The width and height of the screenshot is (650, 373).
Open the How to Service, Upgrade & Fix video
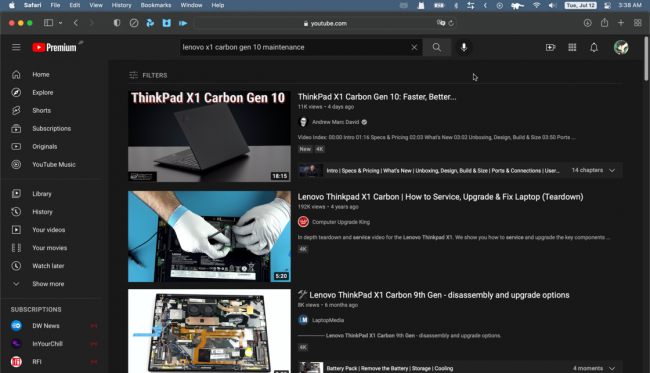click(x=440, y=197)
